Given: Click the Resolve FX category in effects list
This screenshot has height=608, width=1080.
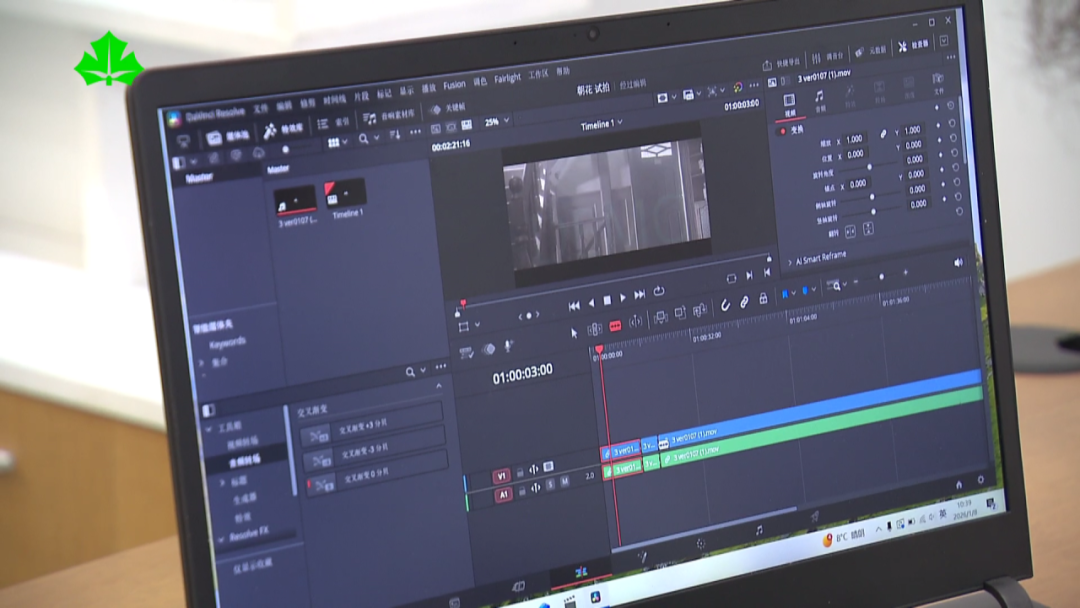Looking at the screenshot, I should click(249, 533).
